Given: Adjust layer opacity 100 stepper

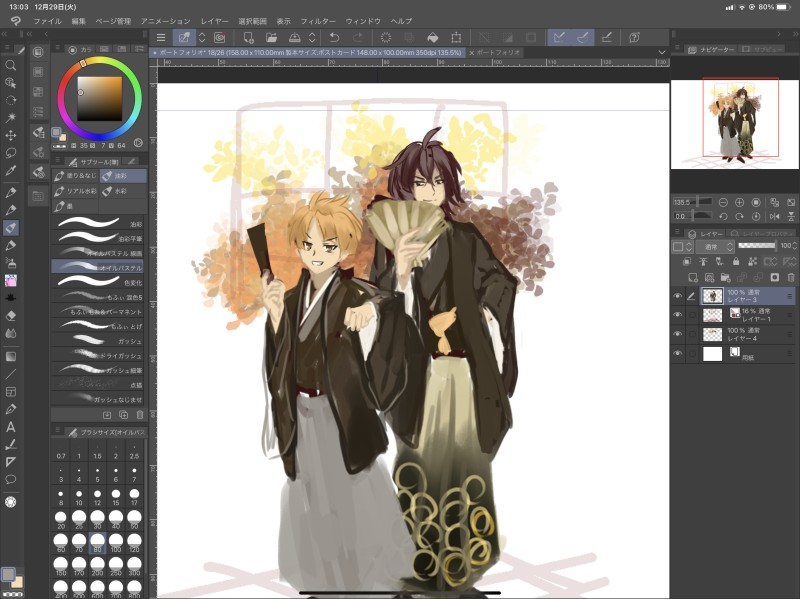Looking at the screenshot, I should coord(794,246).
